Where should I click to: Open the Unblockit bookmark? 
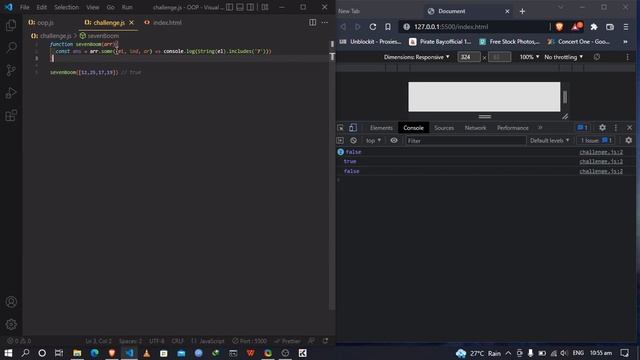pos(371,42)
